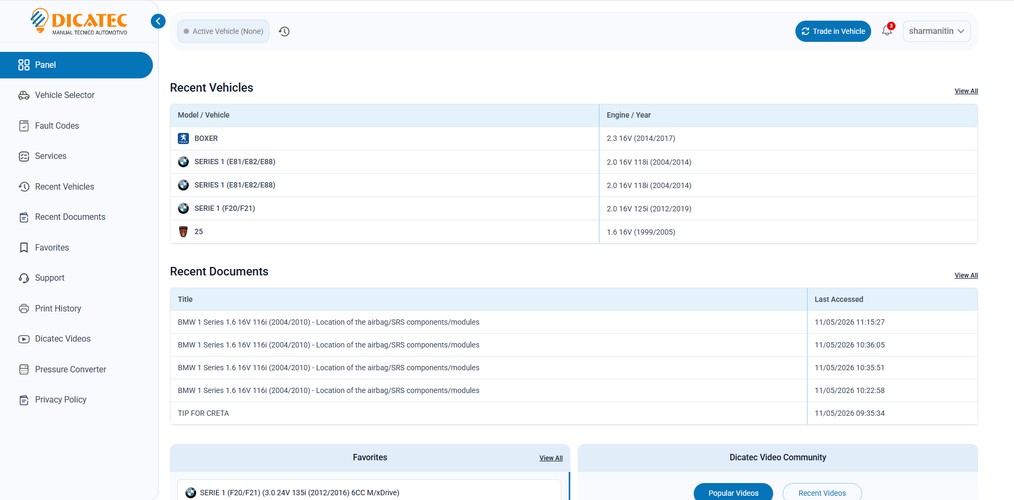This screenshot has width=1014, height=500.
Task: Click the Print History printer icon
Action: [24, 309]
